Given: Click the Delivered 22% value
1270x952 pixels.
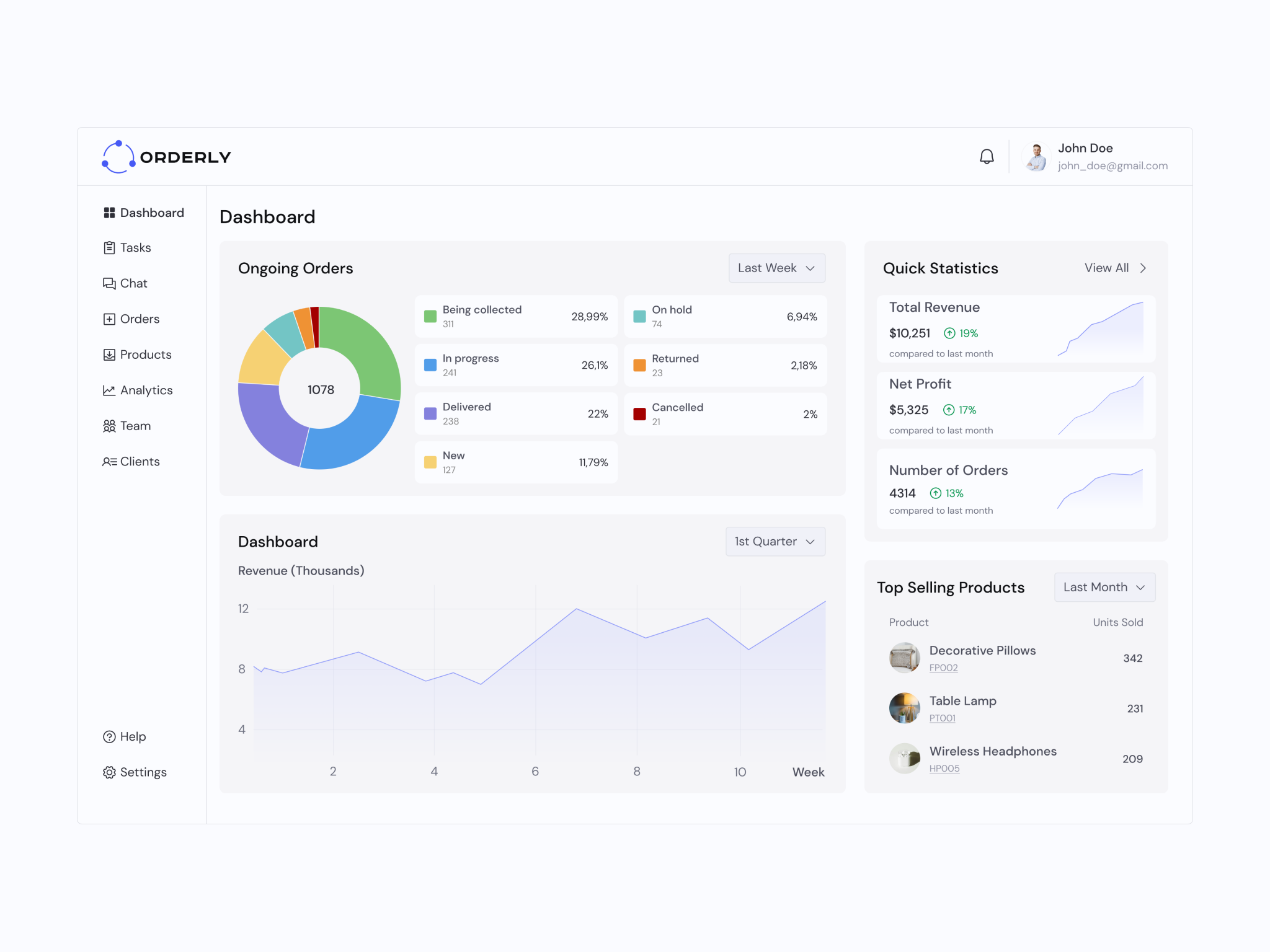Looking at the screenshot, I should (598, 413).
